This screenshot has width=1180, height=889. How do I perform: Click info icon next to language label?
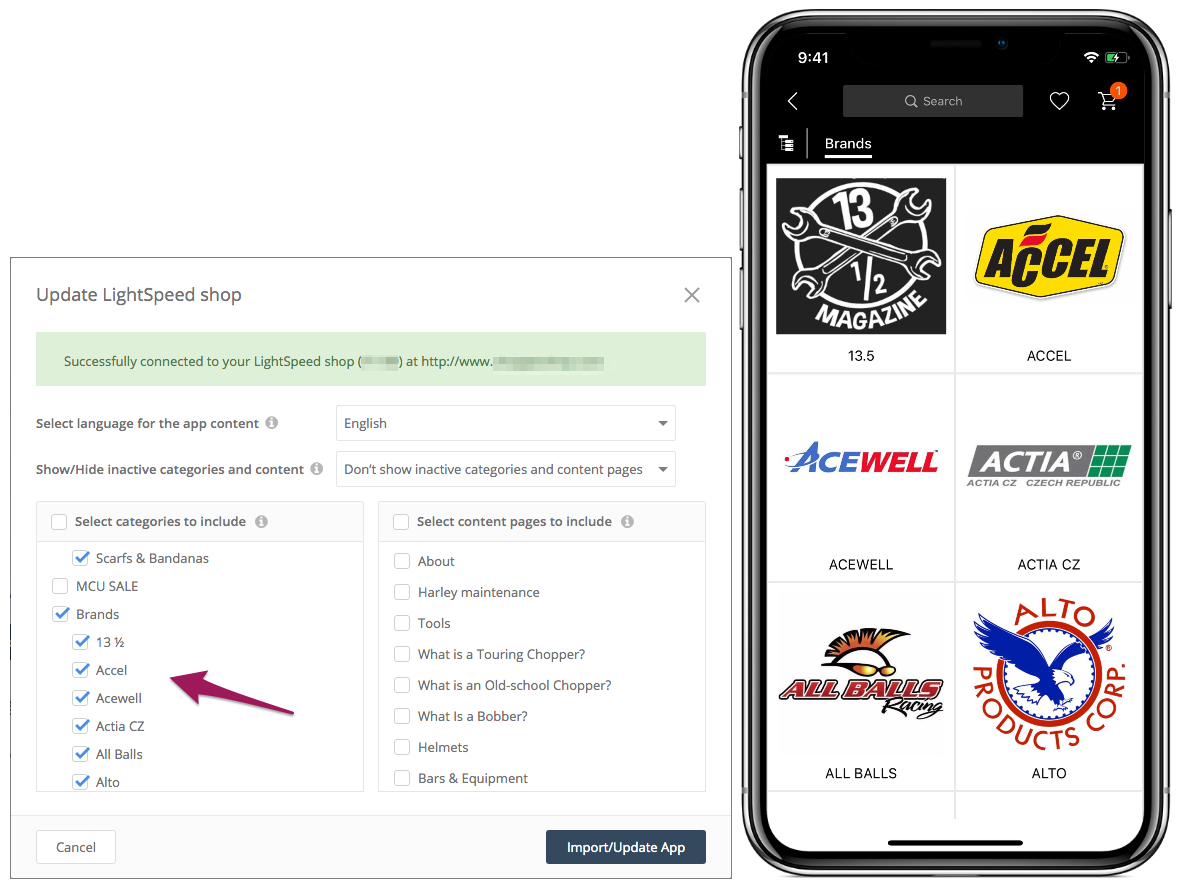point(272,422)
